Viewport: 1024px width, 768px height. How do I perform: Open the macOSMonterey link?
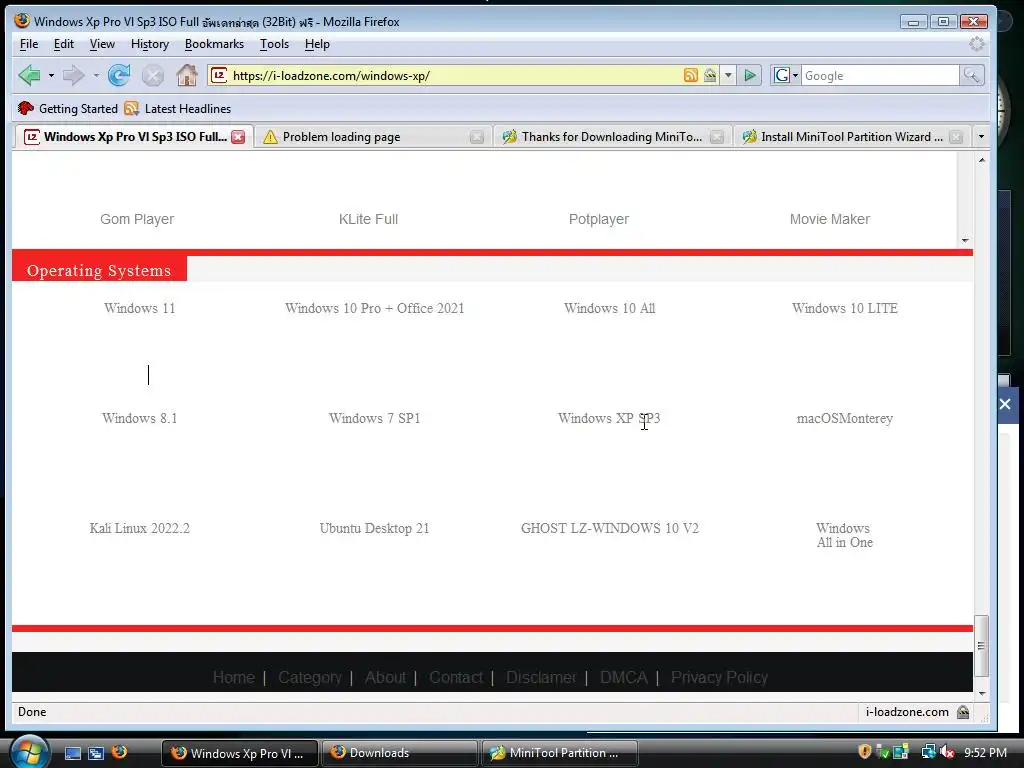[844, 418]
